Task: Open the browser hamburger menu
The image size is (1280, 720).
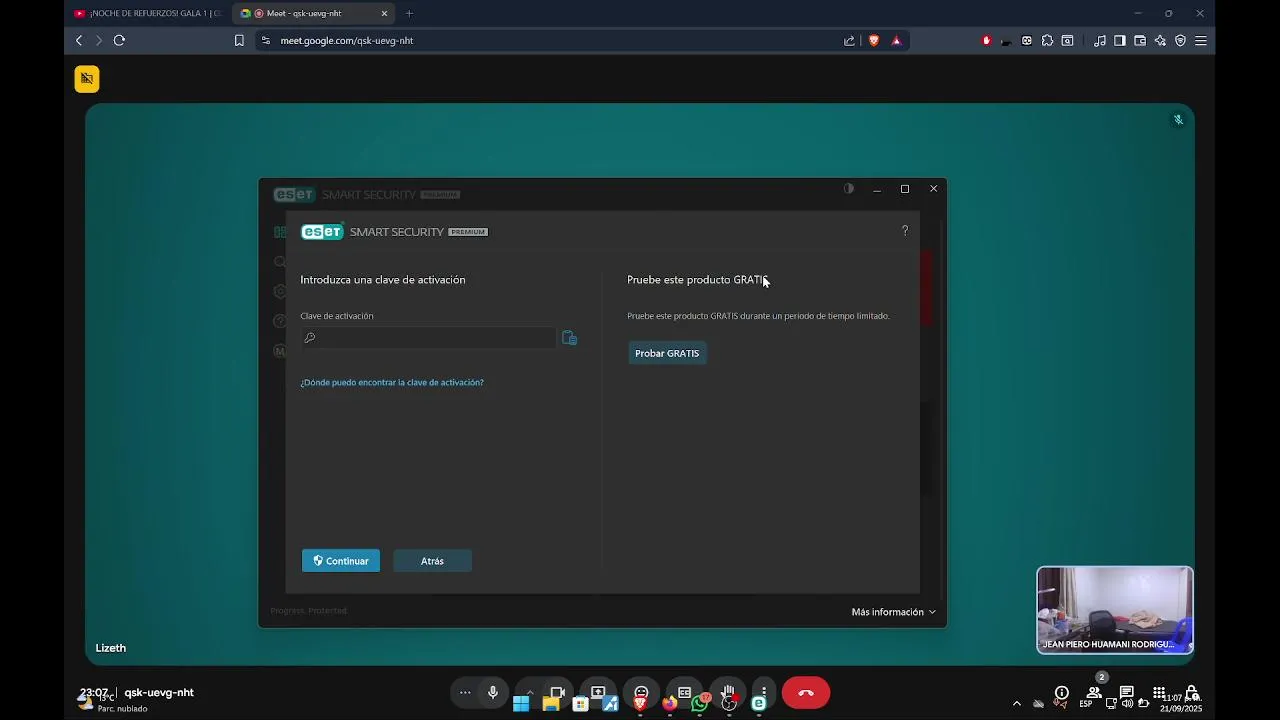Action: click(1201, 40)
